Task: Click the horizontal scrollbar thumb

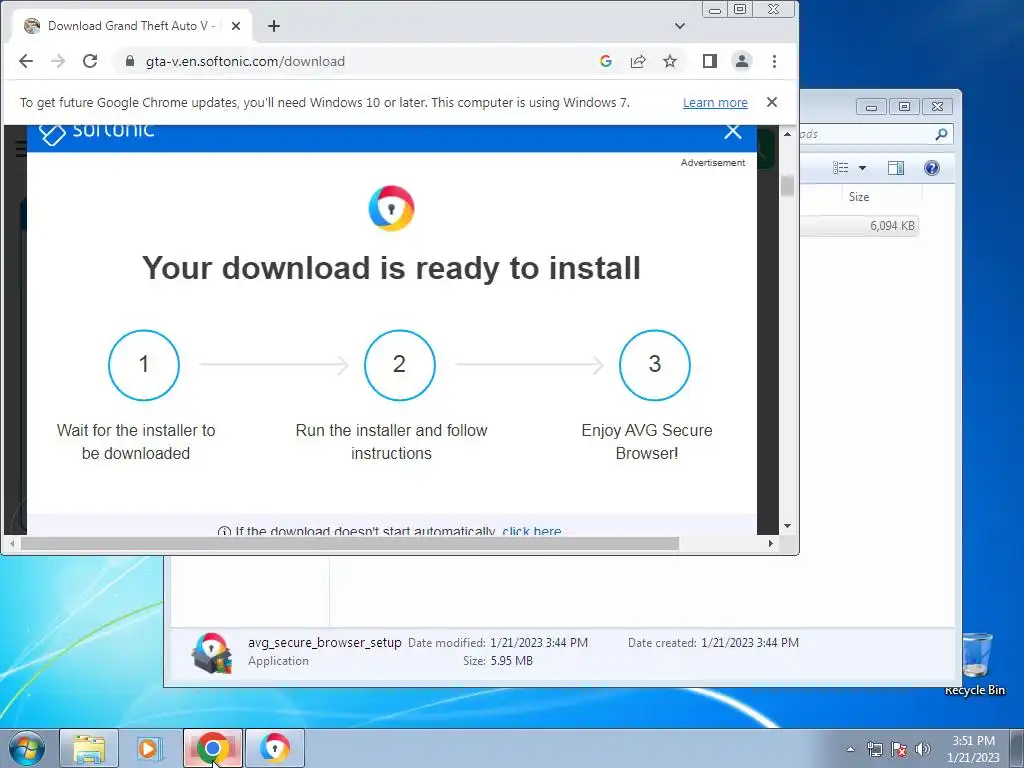Action: pos(349,543)
